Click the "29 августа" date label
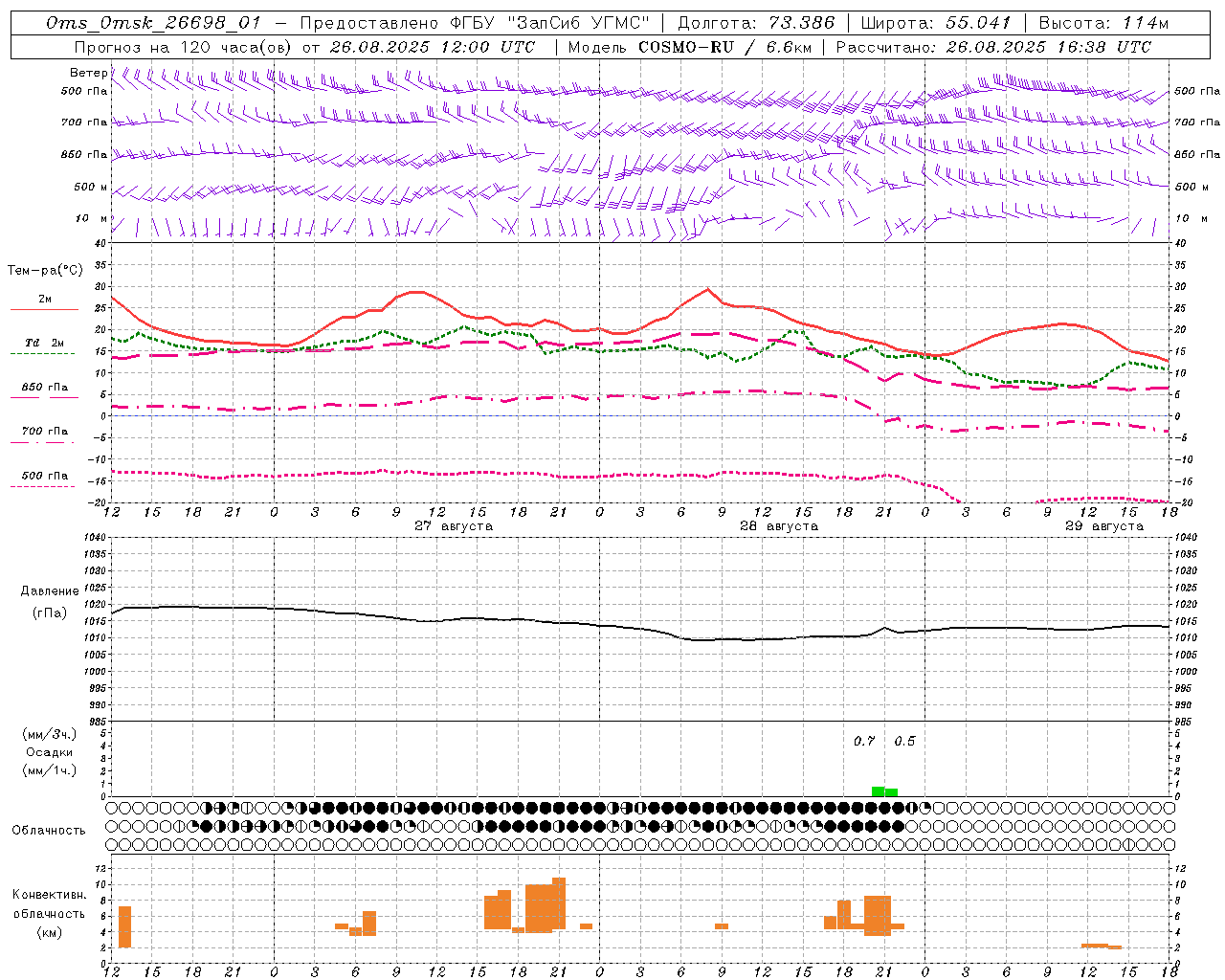The width and height of the screenshot is (1225, 980). tap(1104, 526)
